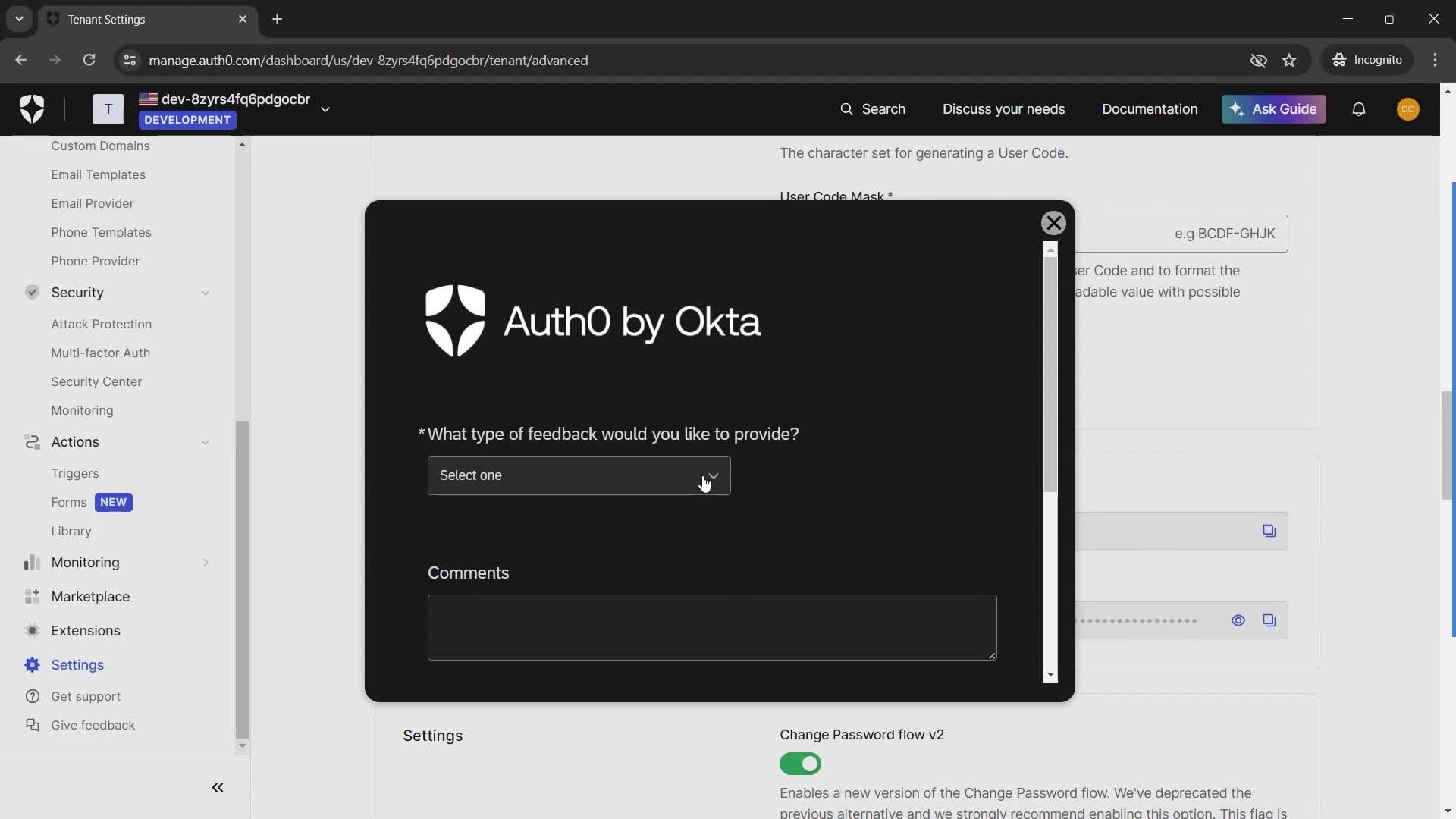Go to Email Templates in sidebar
This screenshot has width=1456, height=819.
click(x=98, y=174)
